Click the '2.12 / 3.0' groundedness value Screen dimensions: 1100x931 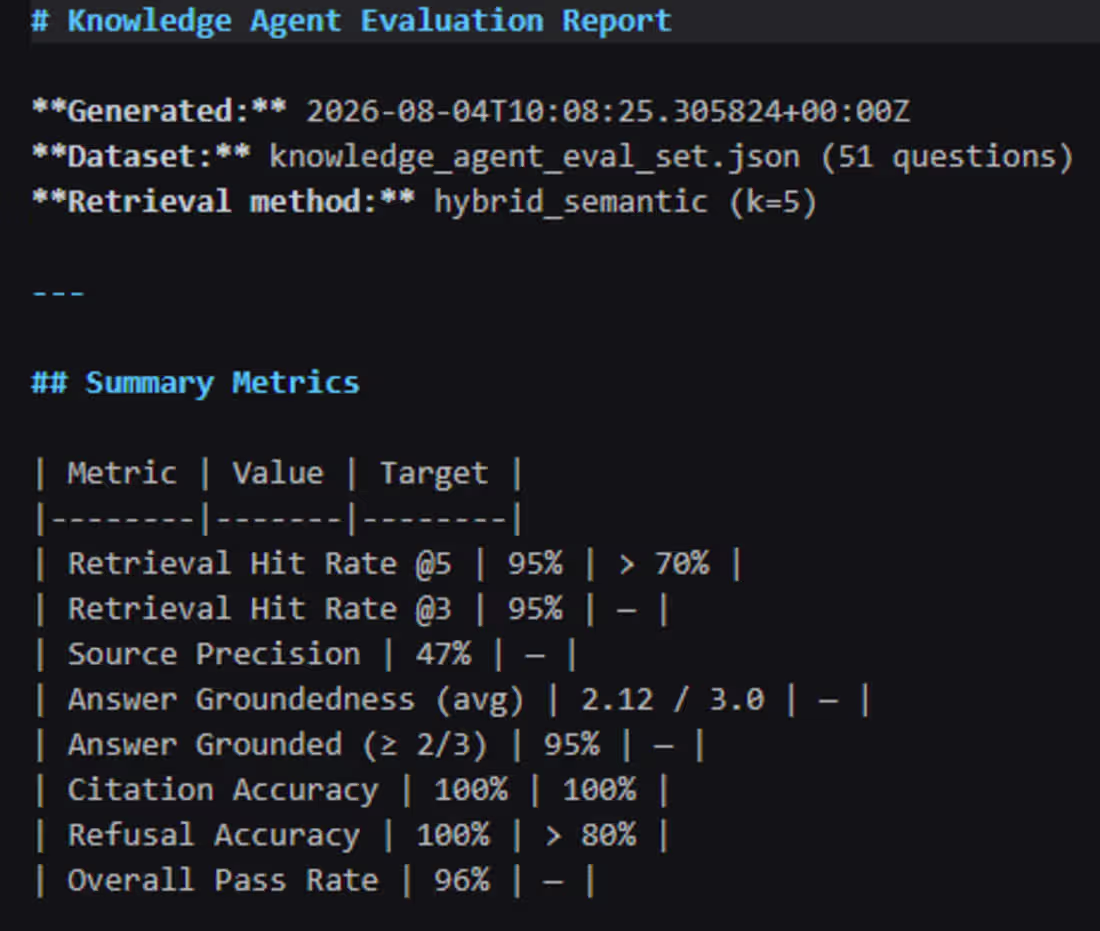click(672, 700)
